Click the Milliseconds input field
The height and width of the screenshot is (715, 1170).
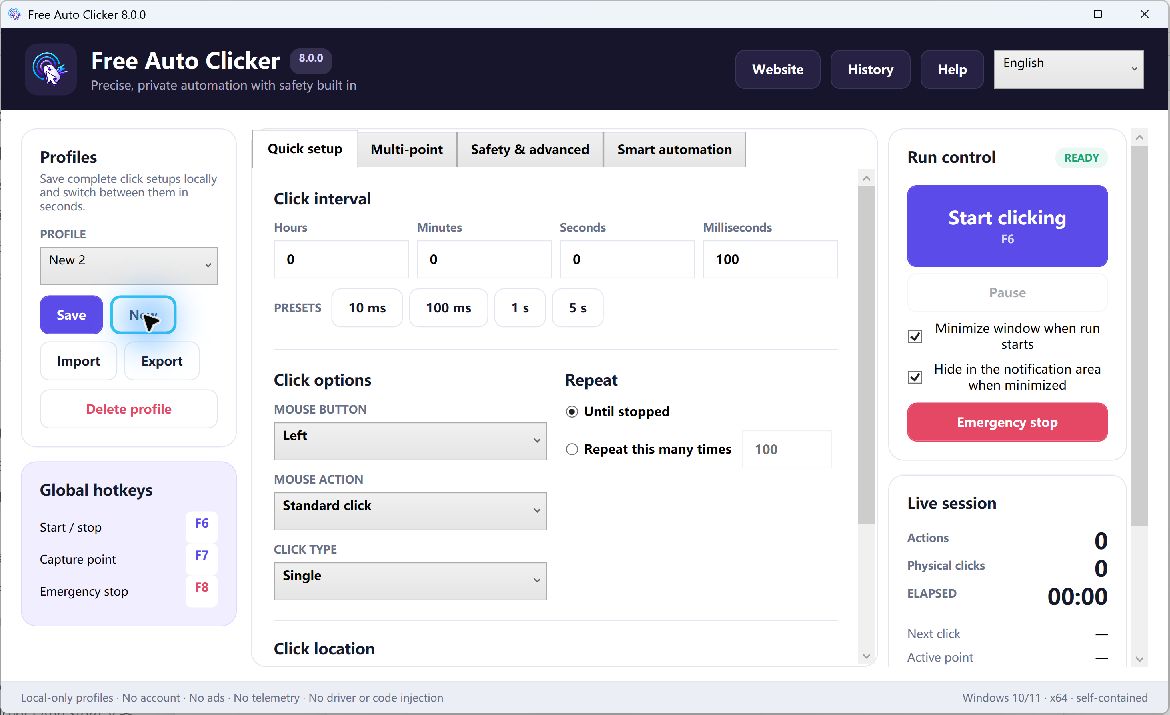pos(770,259)
